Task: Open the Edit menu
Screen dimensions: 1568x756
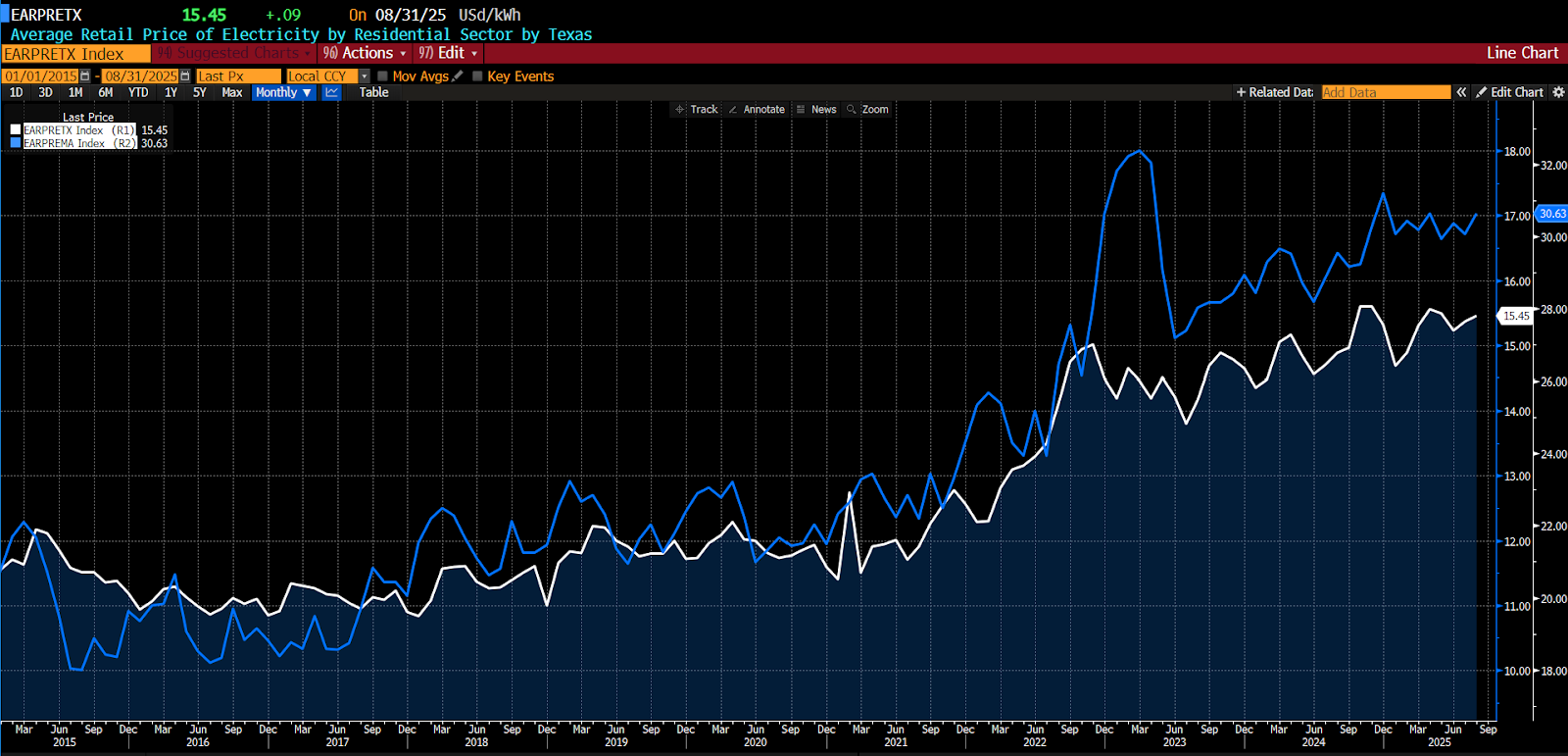Action: (x=450, y=53)
